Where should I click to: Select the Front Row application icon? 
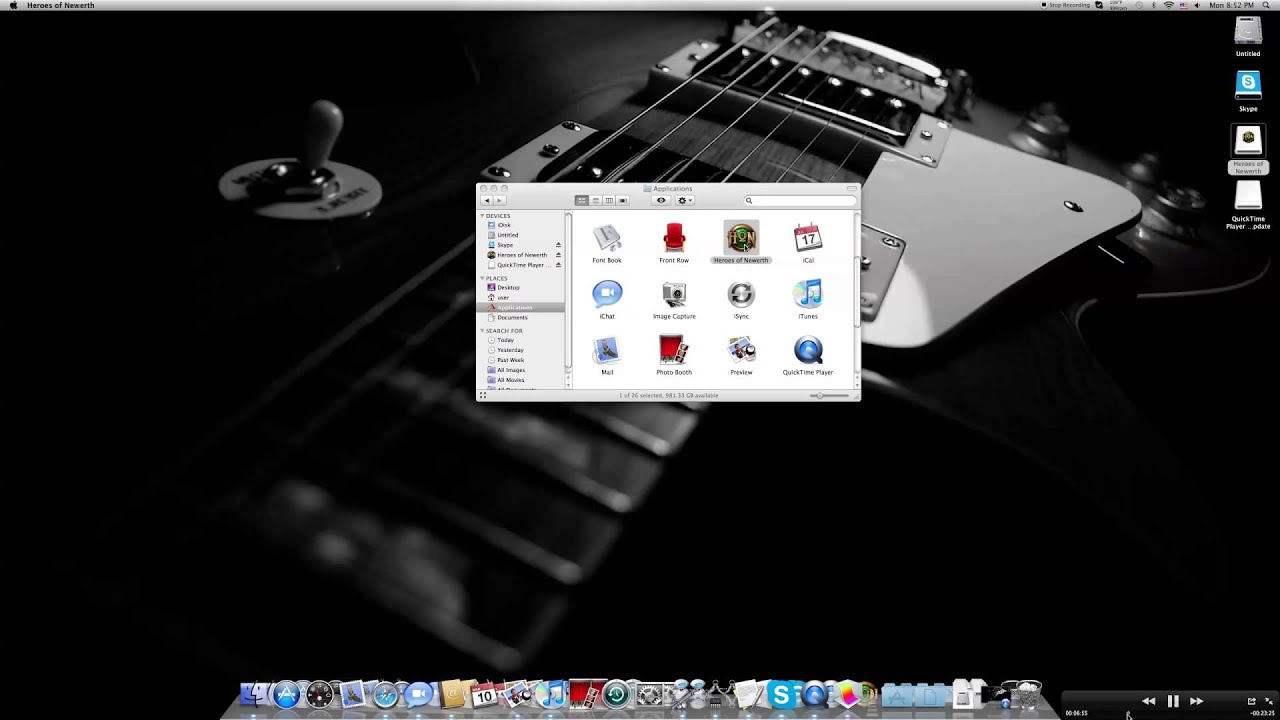click(674, 238)
